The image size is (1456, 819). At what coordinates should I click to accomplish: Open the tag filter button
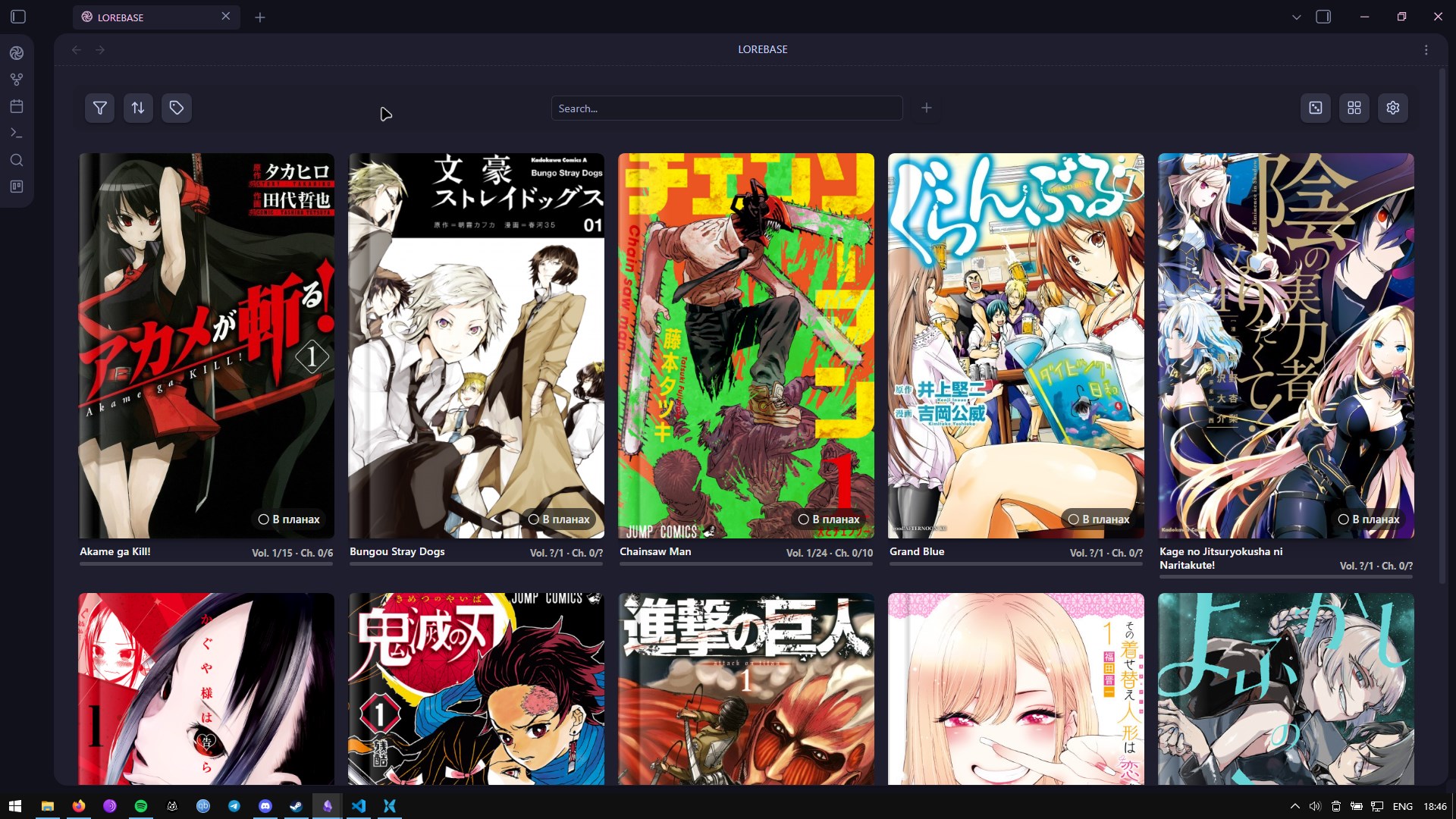(x=177, y=108)
